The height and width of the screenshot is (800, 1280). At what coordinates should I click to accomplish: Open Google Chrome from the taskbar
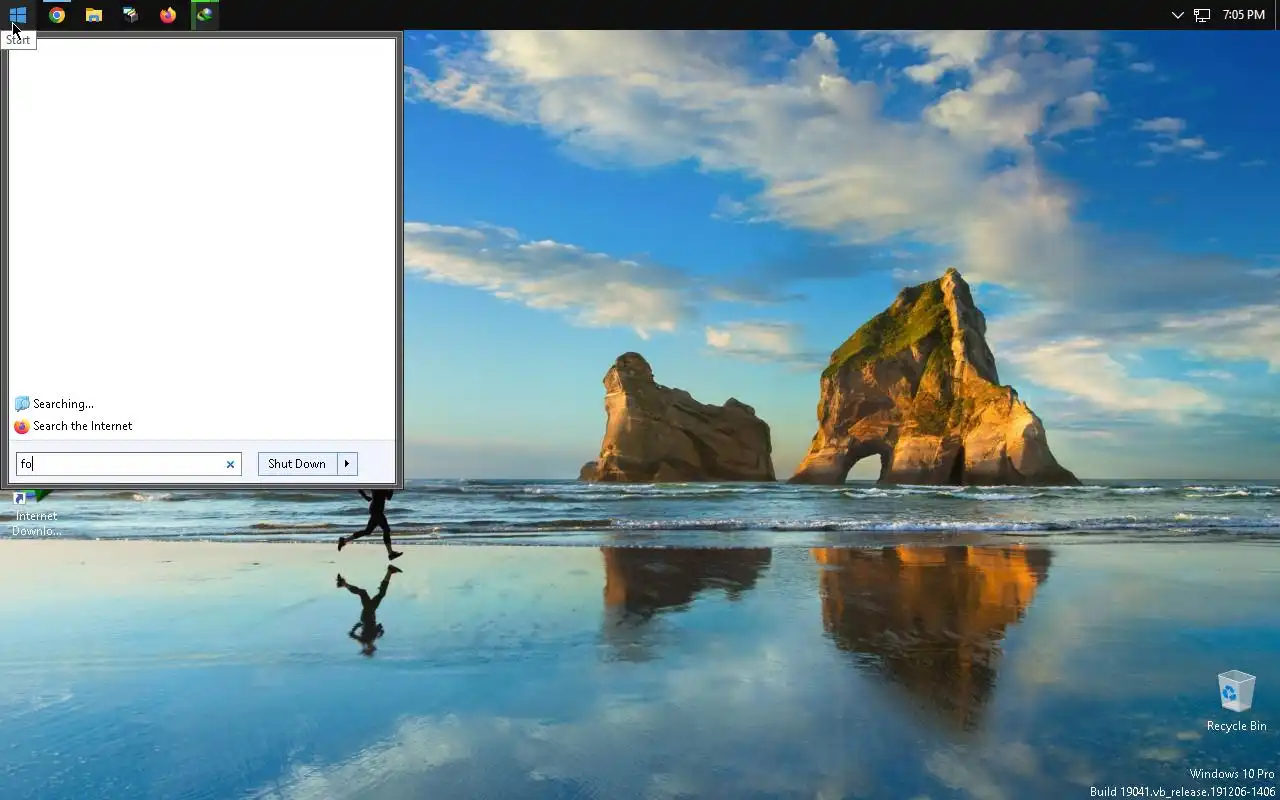click(x=57, y=15)
